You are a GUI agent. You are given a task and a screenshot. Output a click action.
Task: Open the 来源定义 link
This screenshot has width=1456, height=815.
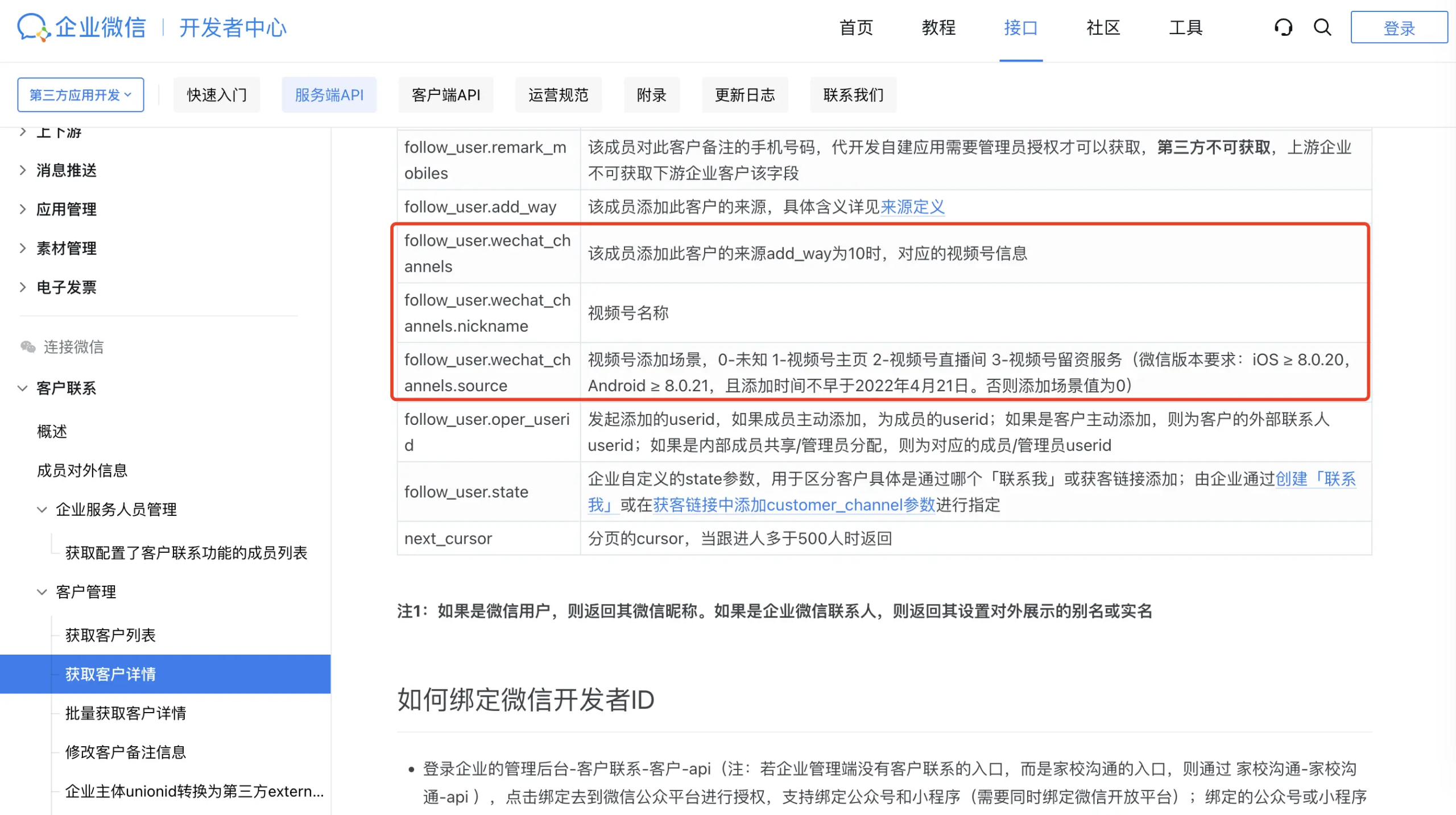coord(912,207)
